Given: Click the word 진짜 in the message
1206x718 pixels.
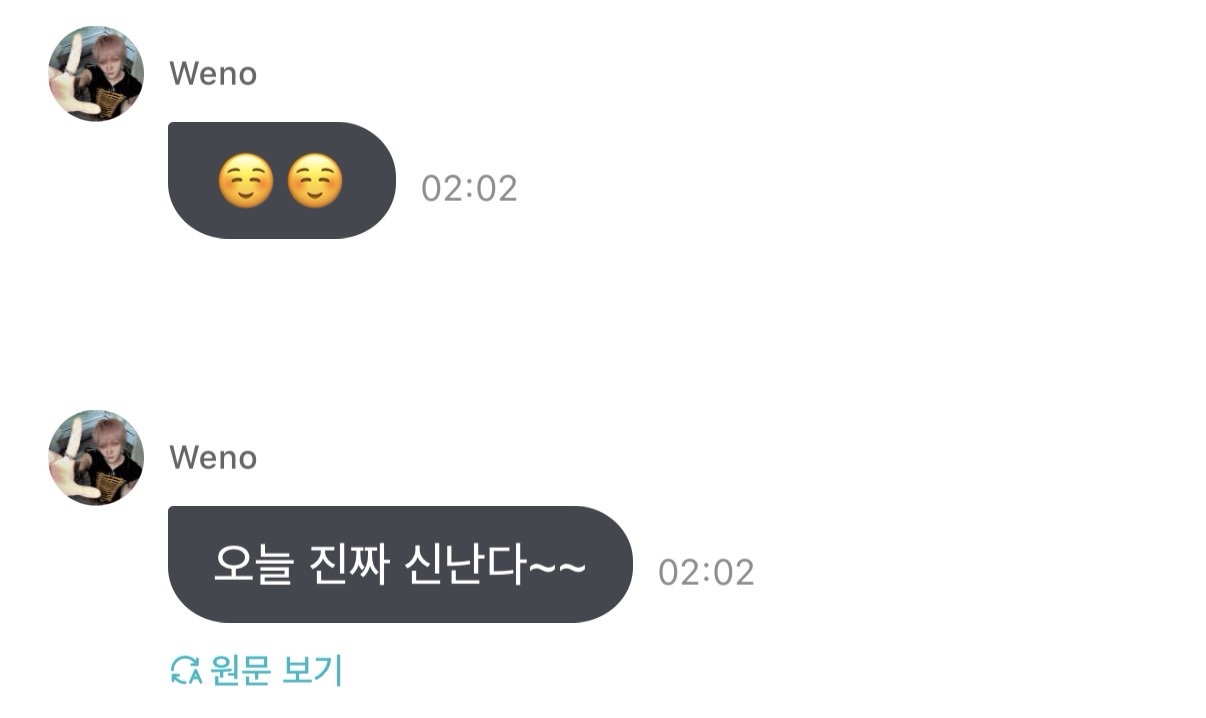Looking at the screenshot, I should 351,567.
